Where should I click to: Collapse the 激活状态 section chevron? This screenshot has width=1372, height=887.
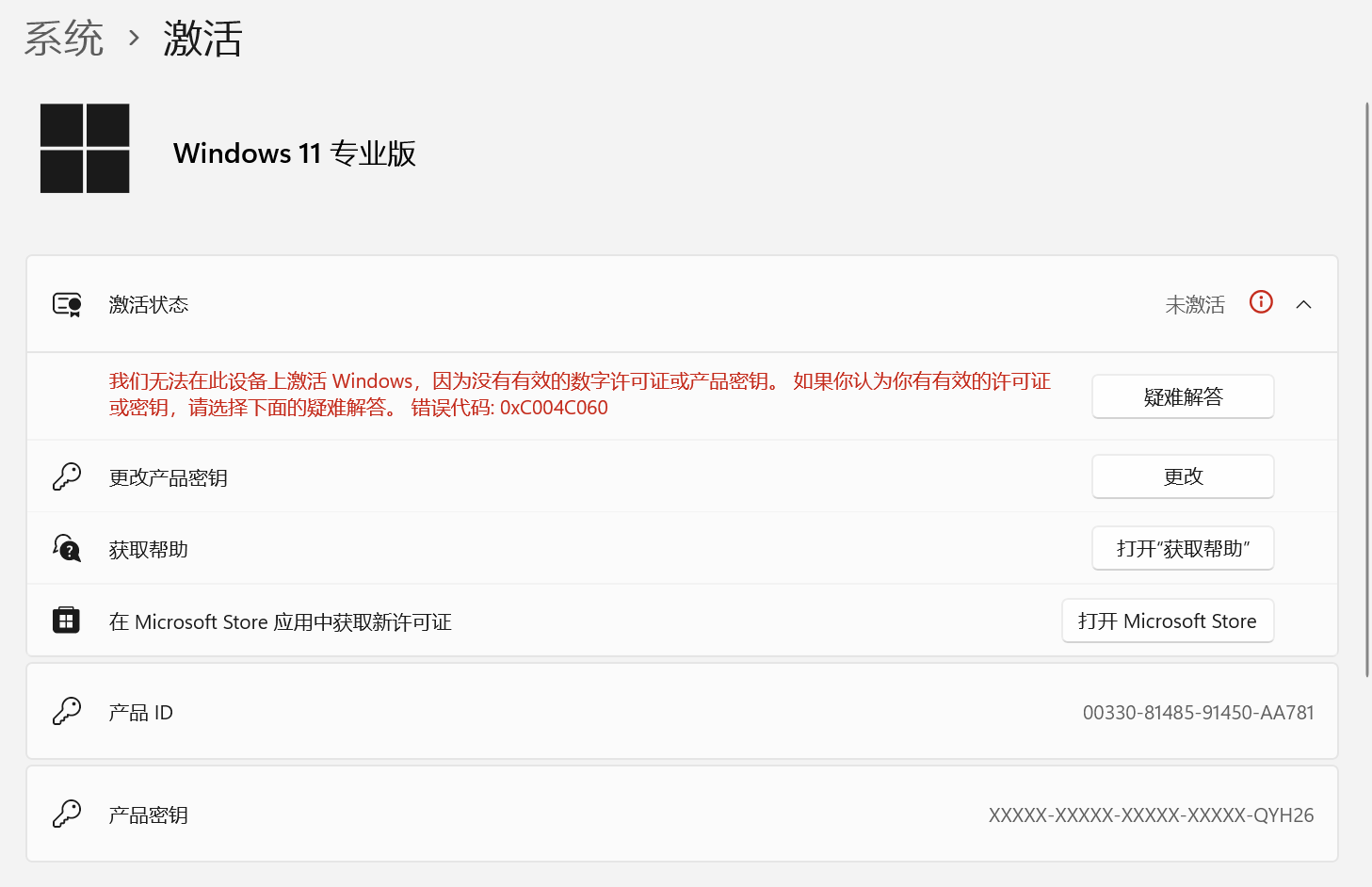click(x=1304, y=303)
